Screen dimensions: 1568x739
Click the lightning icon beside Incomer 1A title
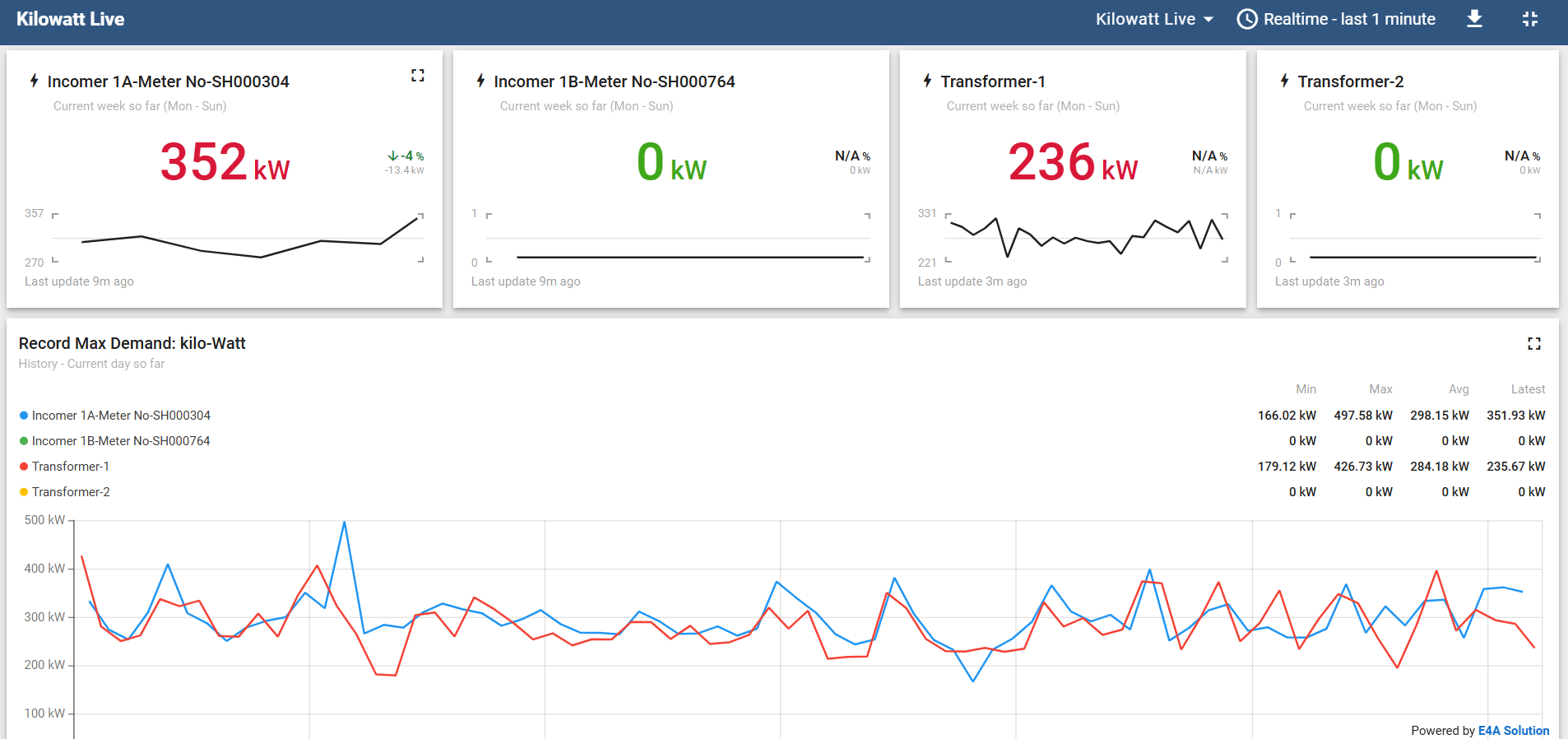pyautogui.click(x=34, y=81)
